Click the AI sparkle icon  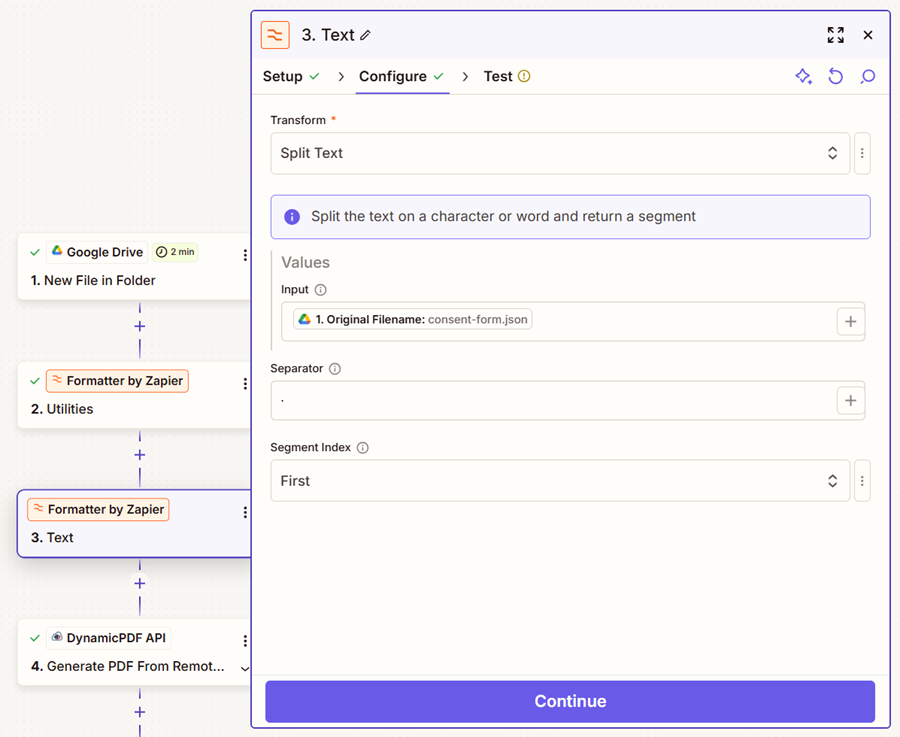[x=803, y=77]
